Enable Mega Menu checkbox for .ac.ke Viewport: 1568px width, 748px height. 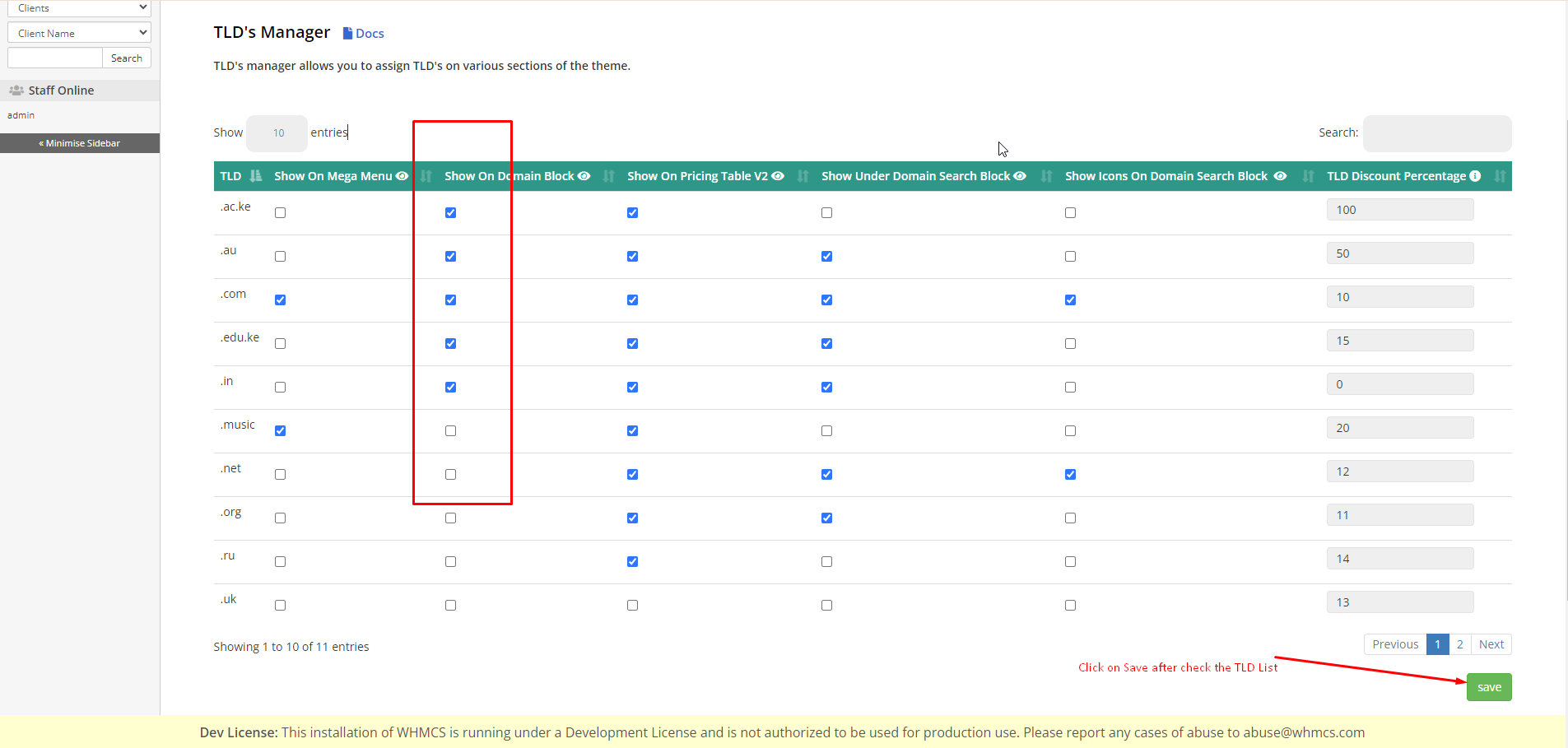[x=281, y=213]
